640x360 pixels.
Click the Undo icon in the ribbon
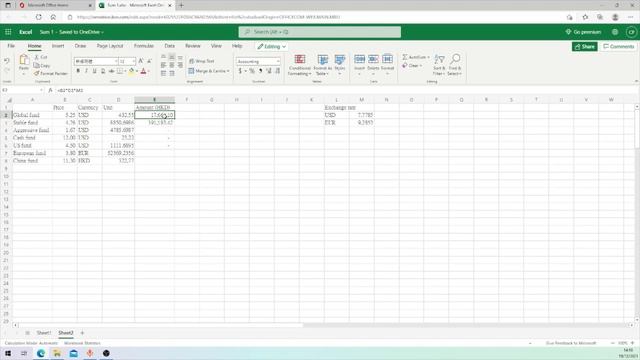click(7, 61)
